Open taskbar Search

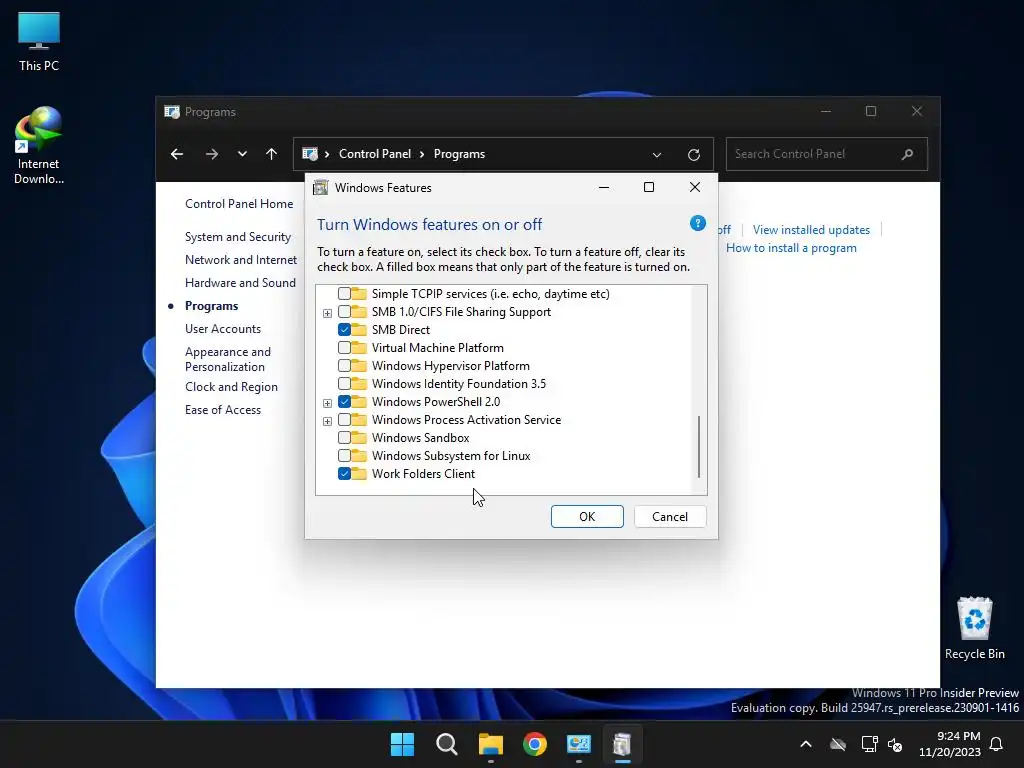tap(447, 744)
